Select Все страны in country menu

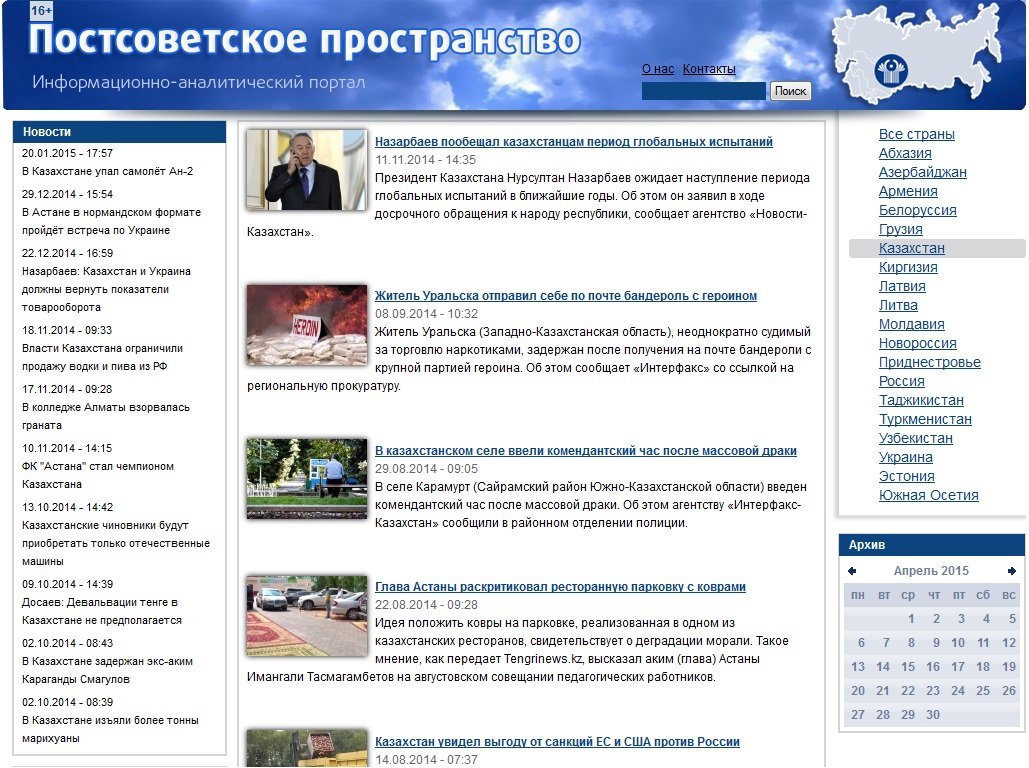tap(916, 135)
